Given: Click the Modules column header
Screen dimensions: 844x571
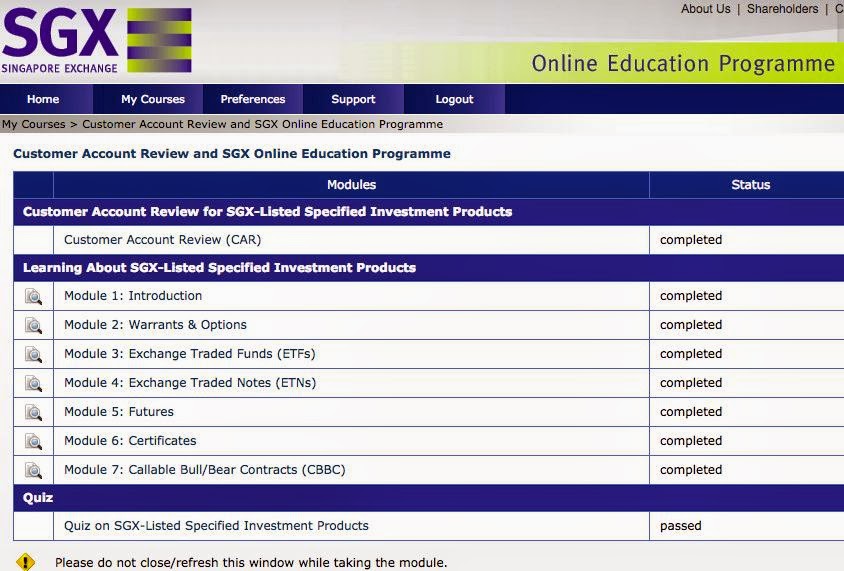Looking at the screenshot, I should 351,185.
